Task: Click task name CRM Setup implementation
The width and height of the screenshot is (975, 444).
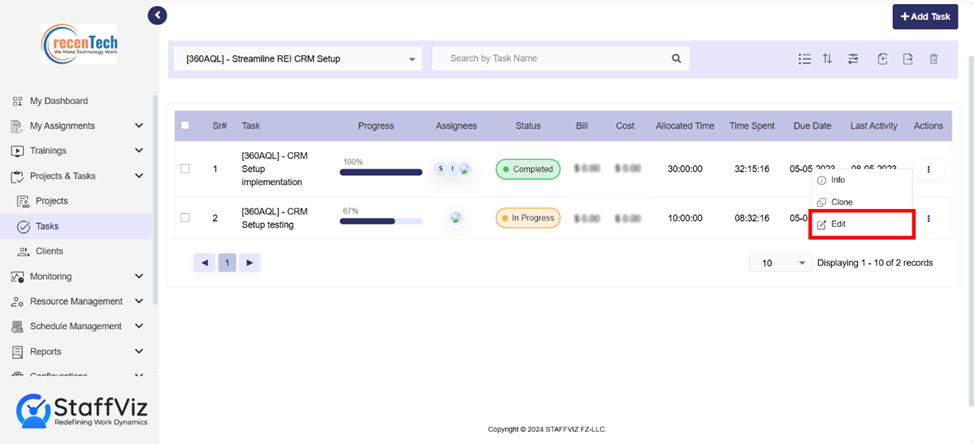Action: point(274,169)
